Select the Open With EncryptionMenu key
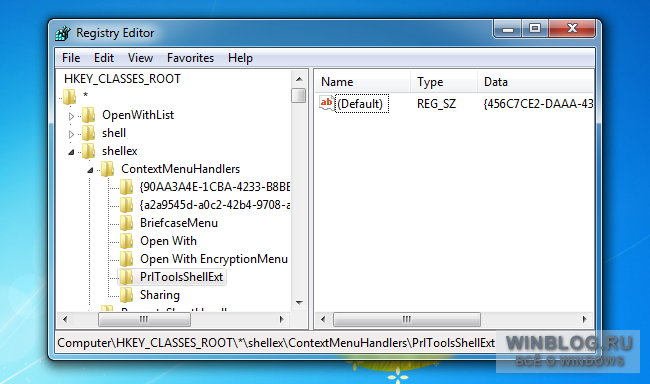650x384 pixels. point(214,259)
